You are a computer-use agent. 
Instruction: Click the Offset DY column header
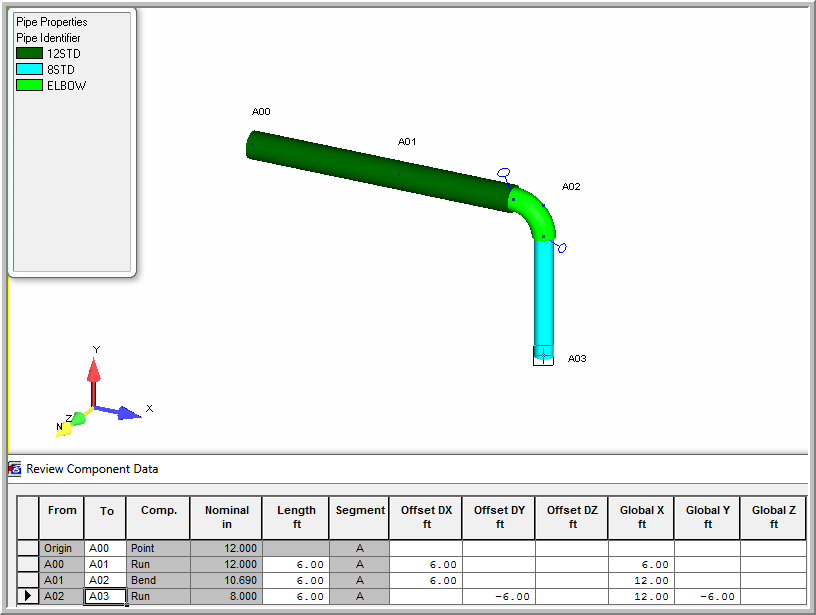coord(499,518)
